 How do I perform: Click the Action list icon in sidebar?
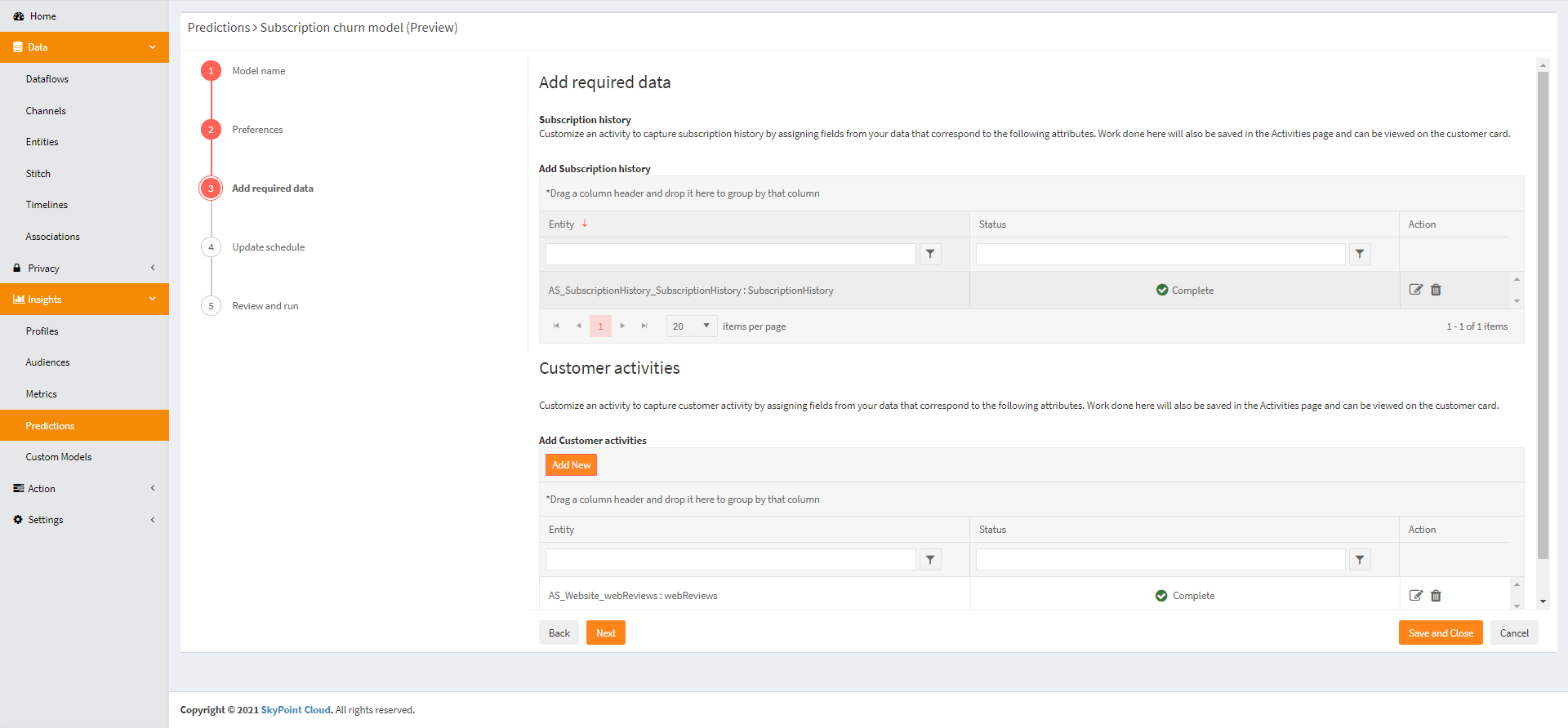coord(18,489)
